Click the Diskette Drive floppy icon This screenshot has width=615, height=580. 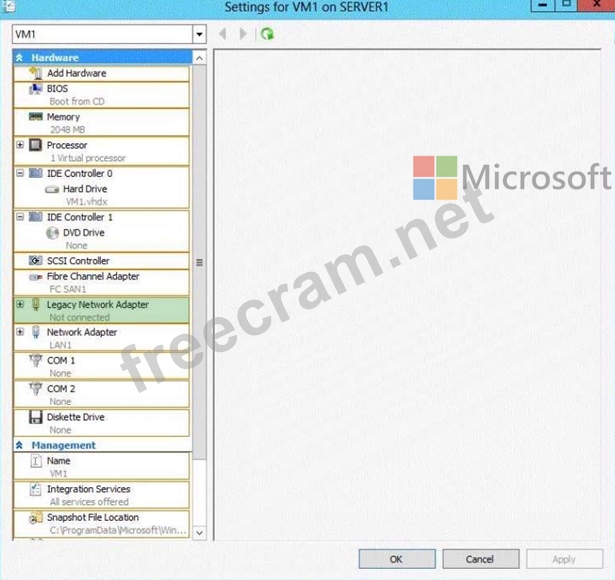[x=36, y=417]
